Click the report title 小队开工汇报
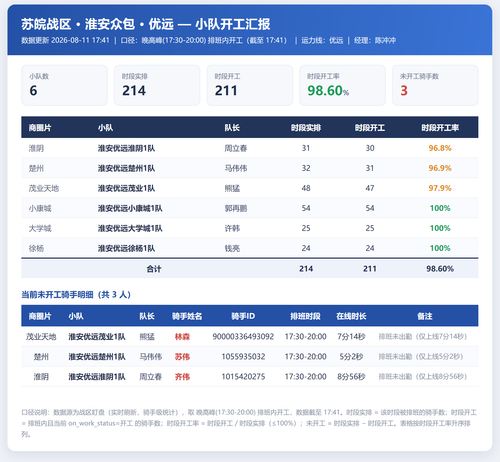 tap(233, 24)
